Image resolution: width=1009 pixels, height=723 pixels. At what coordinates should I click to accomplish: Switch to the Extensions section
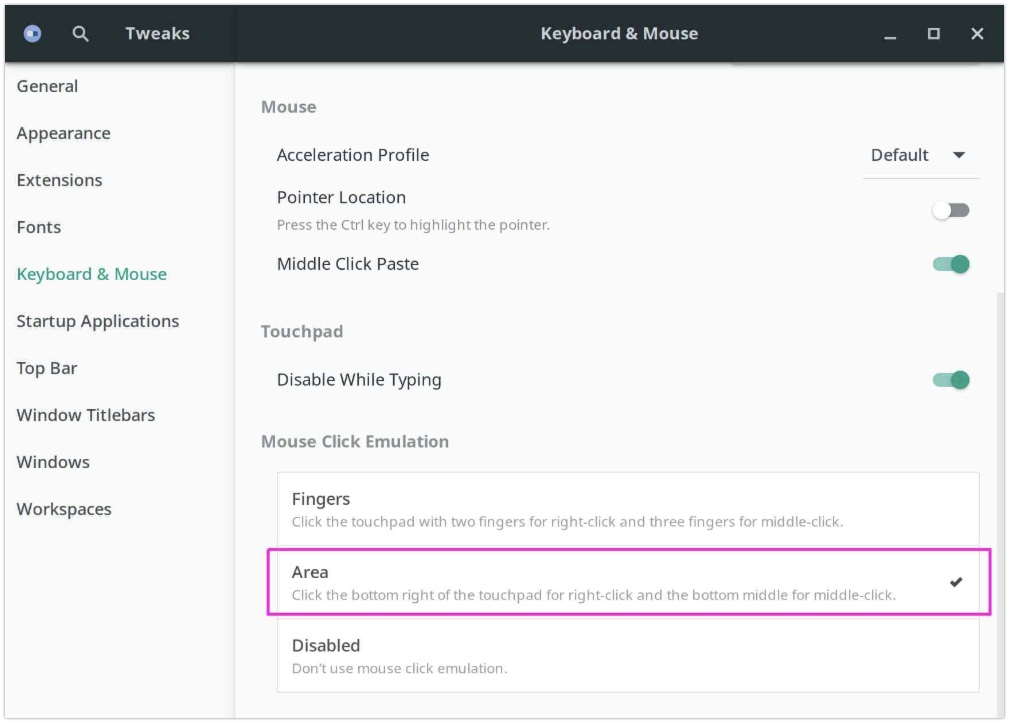(59, 180)
